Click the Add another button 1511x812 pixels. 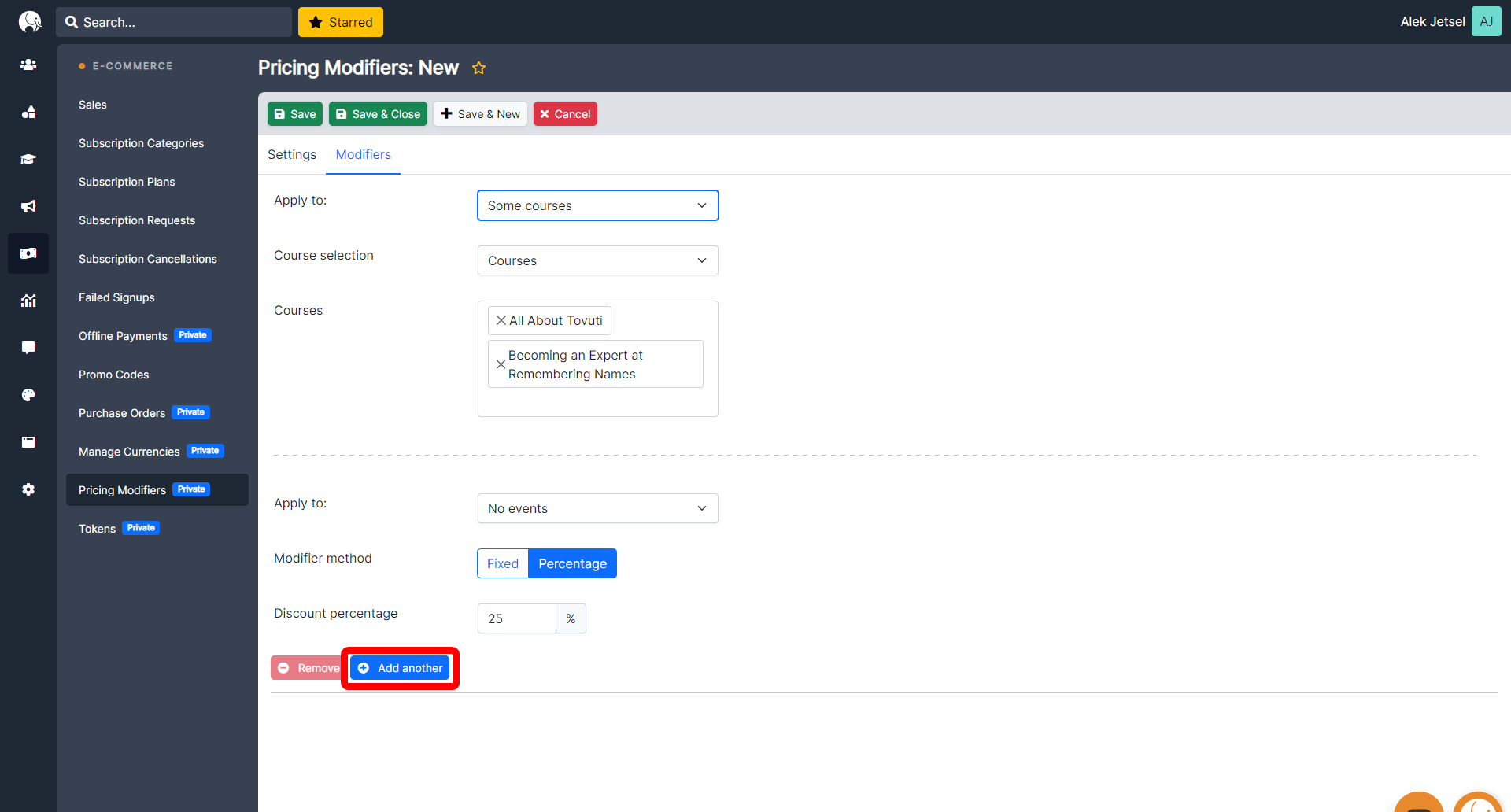click(x=400, y=668)
